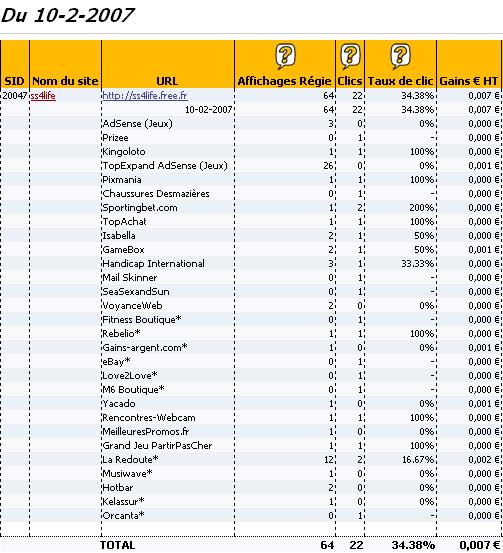Click the Rencontres-Webcam row label
The height and width of the screenshot is (553, 503).
tap(149, 418)
